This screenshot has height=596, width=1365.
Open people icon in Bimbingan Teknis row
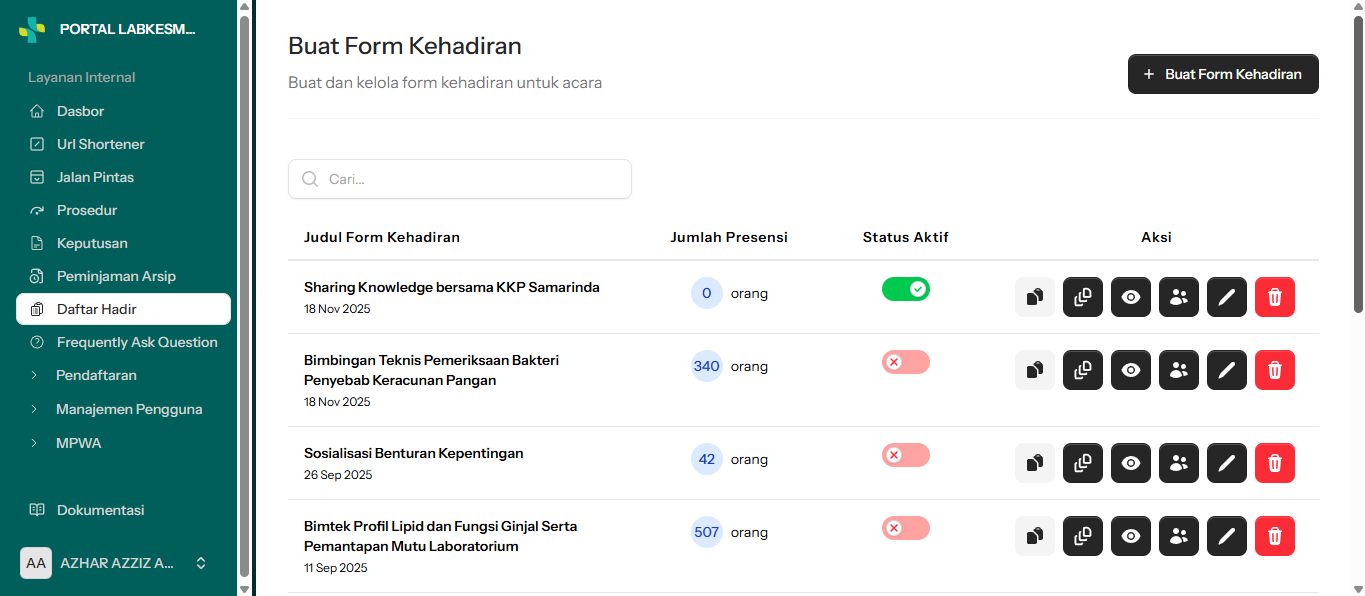[x=1179, y=370]
